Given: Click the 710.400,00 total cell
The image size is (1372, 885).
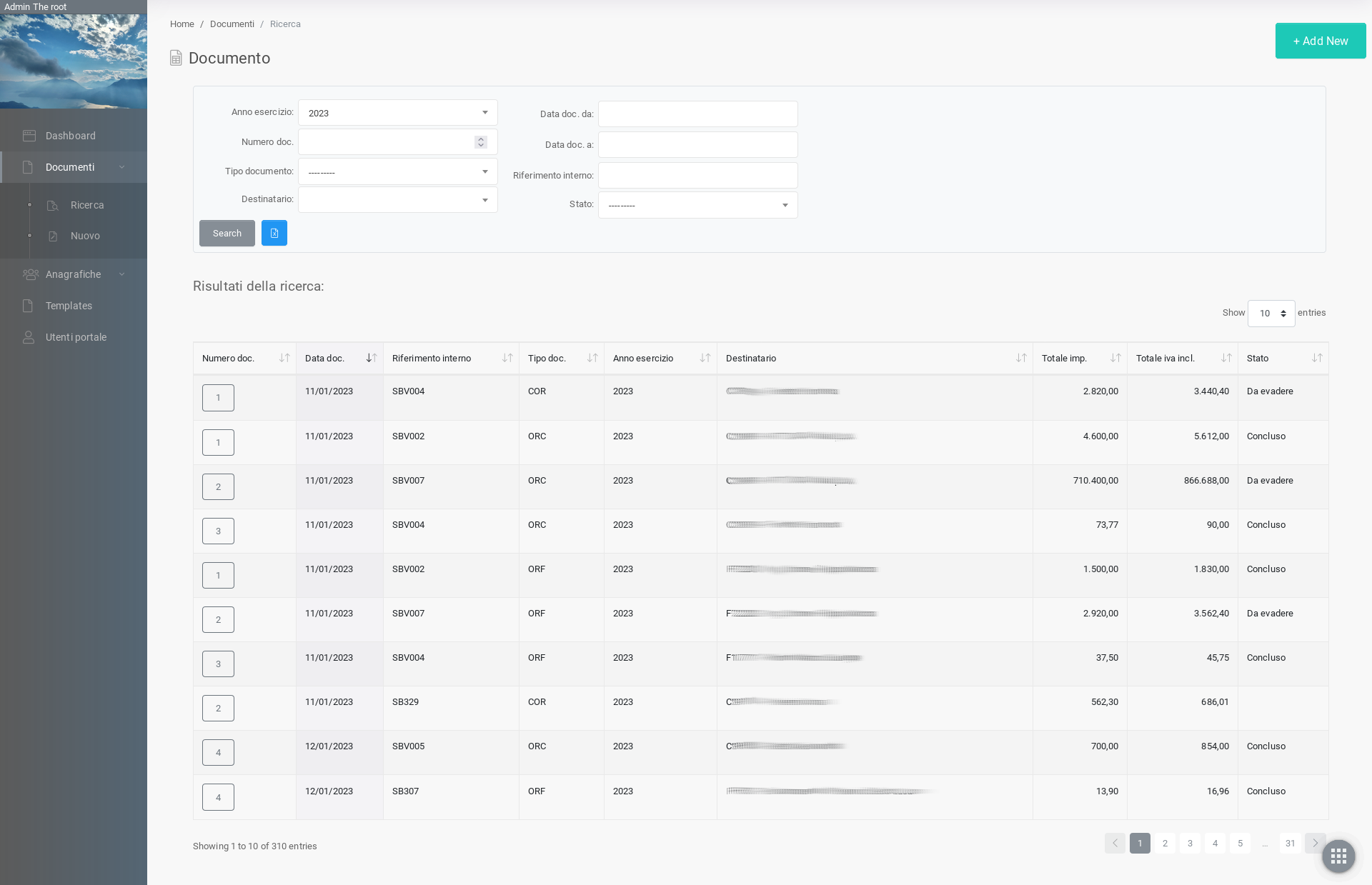Looking at the screenshot, I should point(1080,486).
